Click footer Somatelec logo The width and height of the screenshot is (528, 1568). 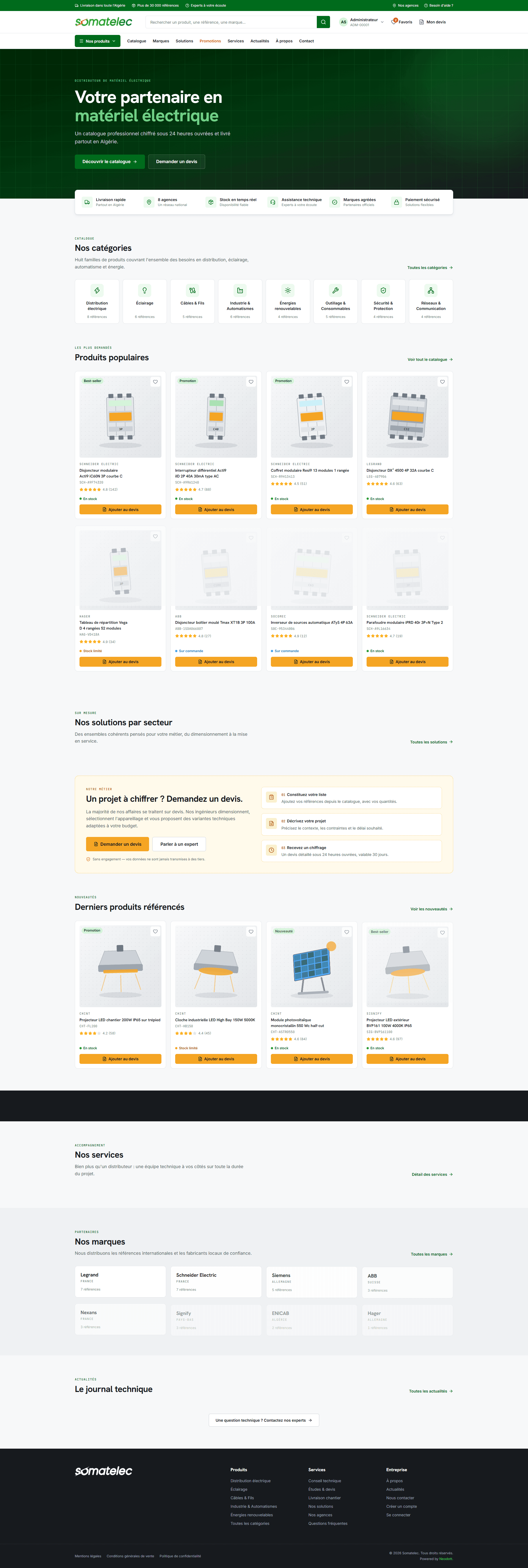tap(103, 1471)
